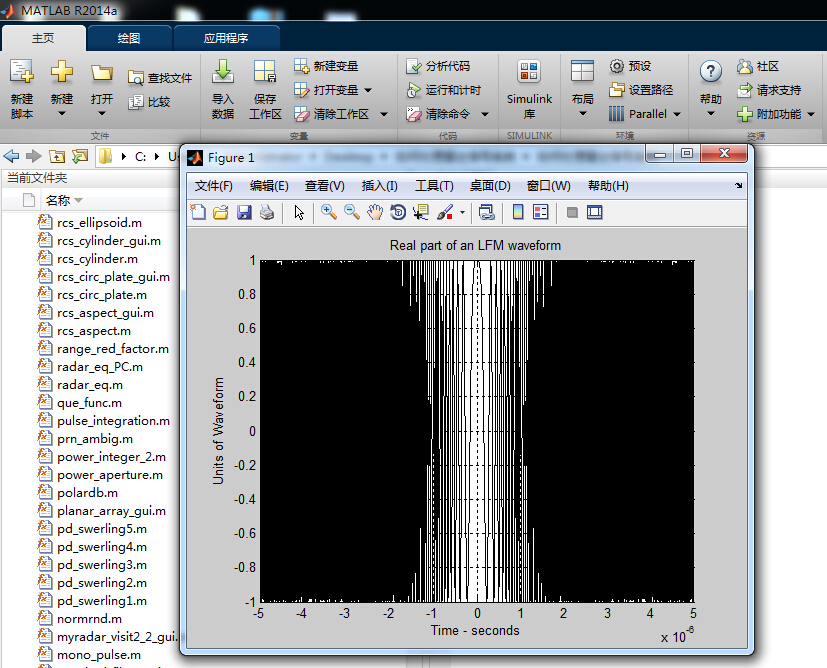Click Up One Level folder button
Image resolution: width=827 pixels, height=668 pixels.
click(x=57, y=156)
